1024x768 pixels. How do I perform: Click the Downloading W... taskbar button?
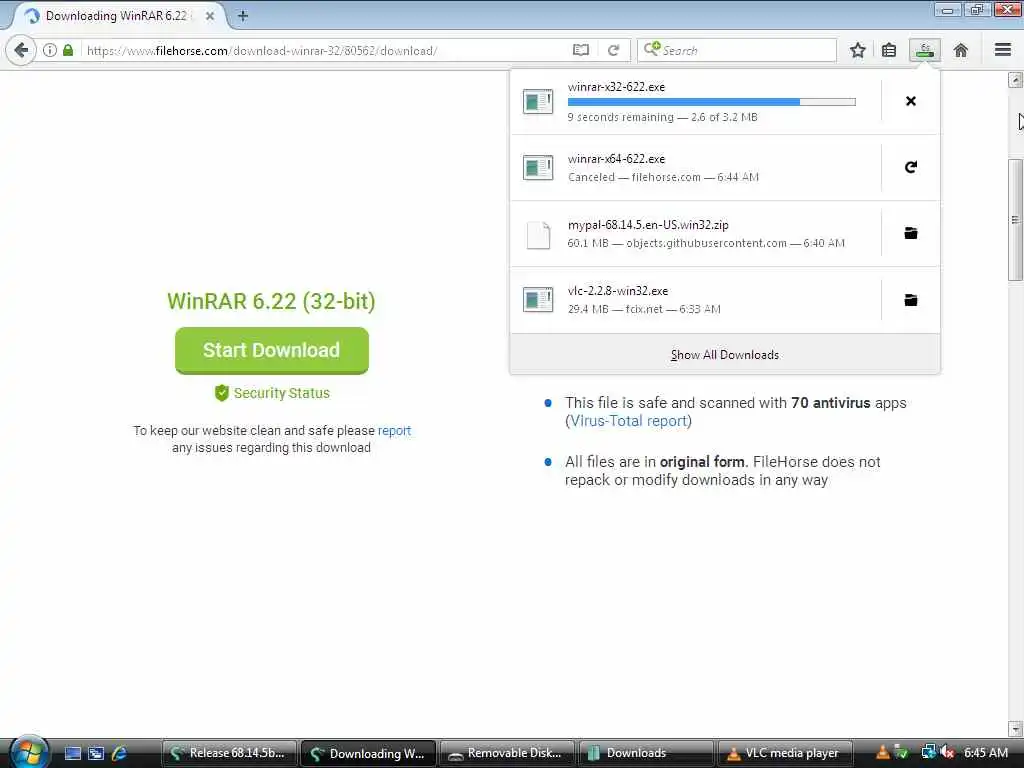click(x=368, y=753)
